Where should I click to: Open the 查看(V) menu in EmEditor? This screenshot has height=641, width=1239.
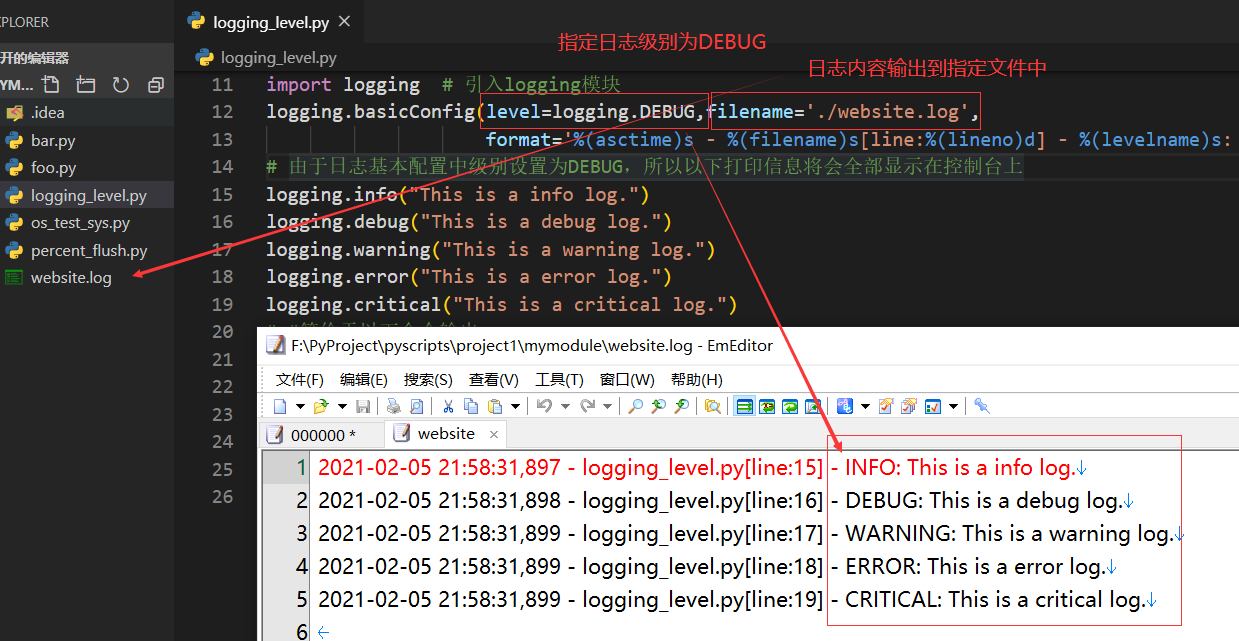(x=494, y=380)
